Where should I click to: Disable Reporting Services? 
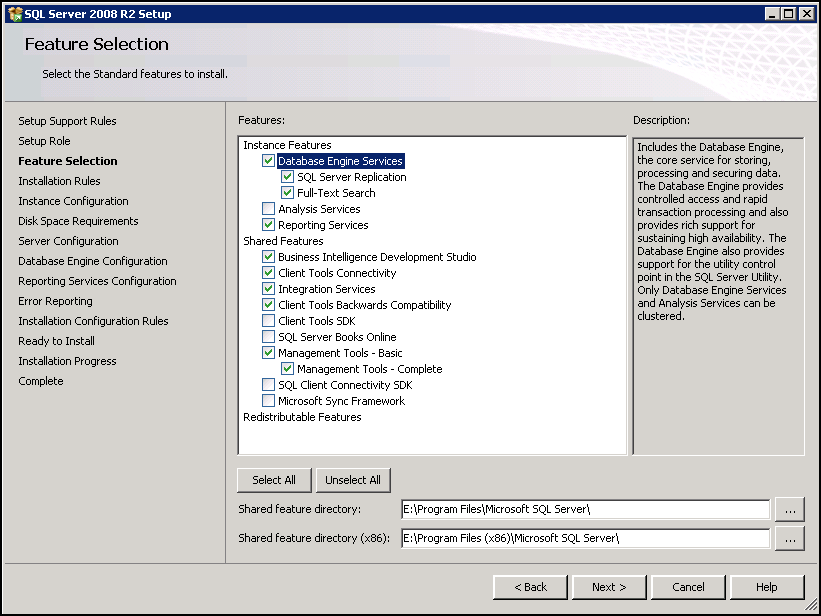click(x=267, y=225)
